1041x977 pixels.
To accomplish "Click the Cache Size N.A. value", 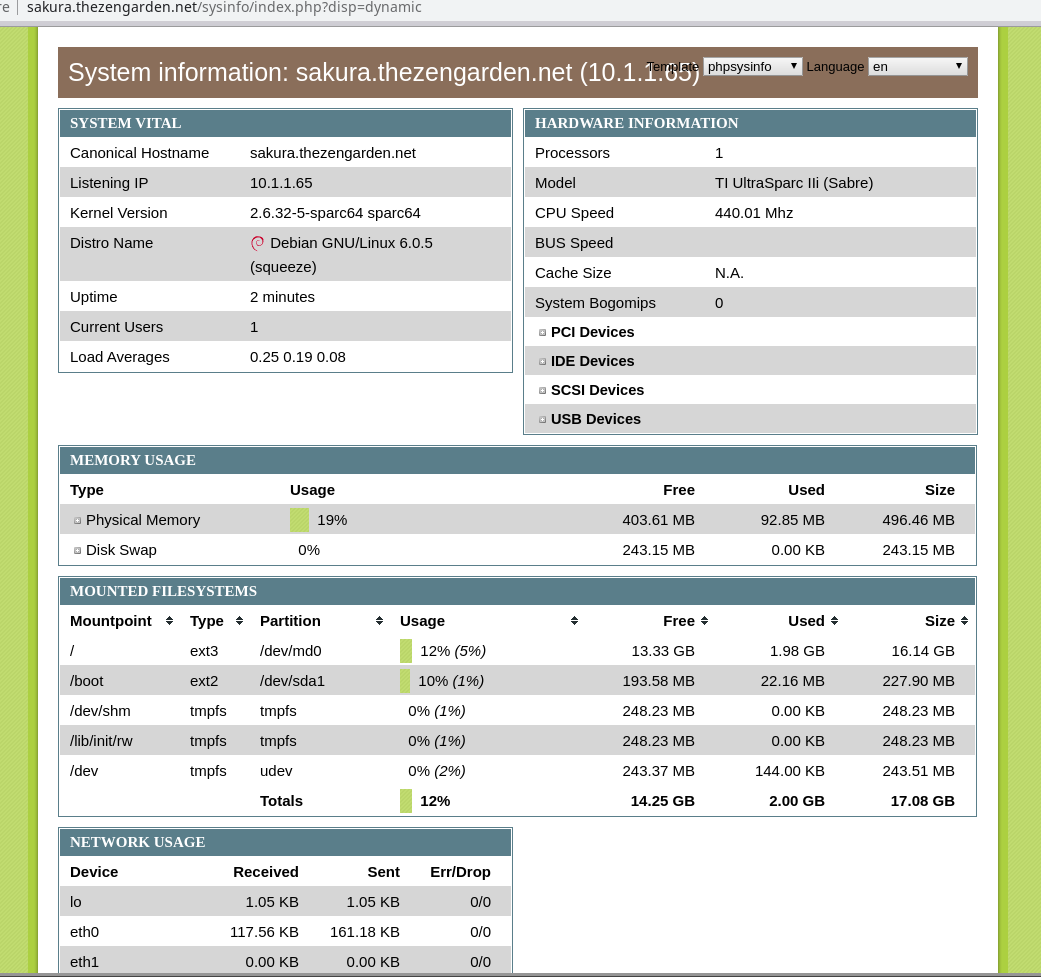I will pos(729,273).
